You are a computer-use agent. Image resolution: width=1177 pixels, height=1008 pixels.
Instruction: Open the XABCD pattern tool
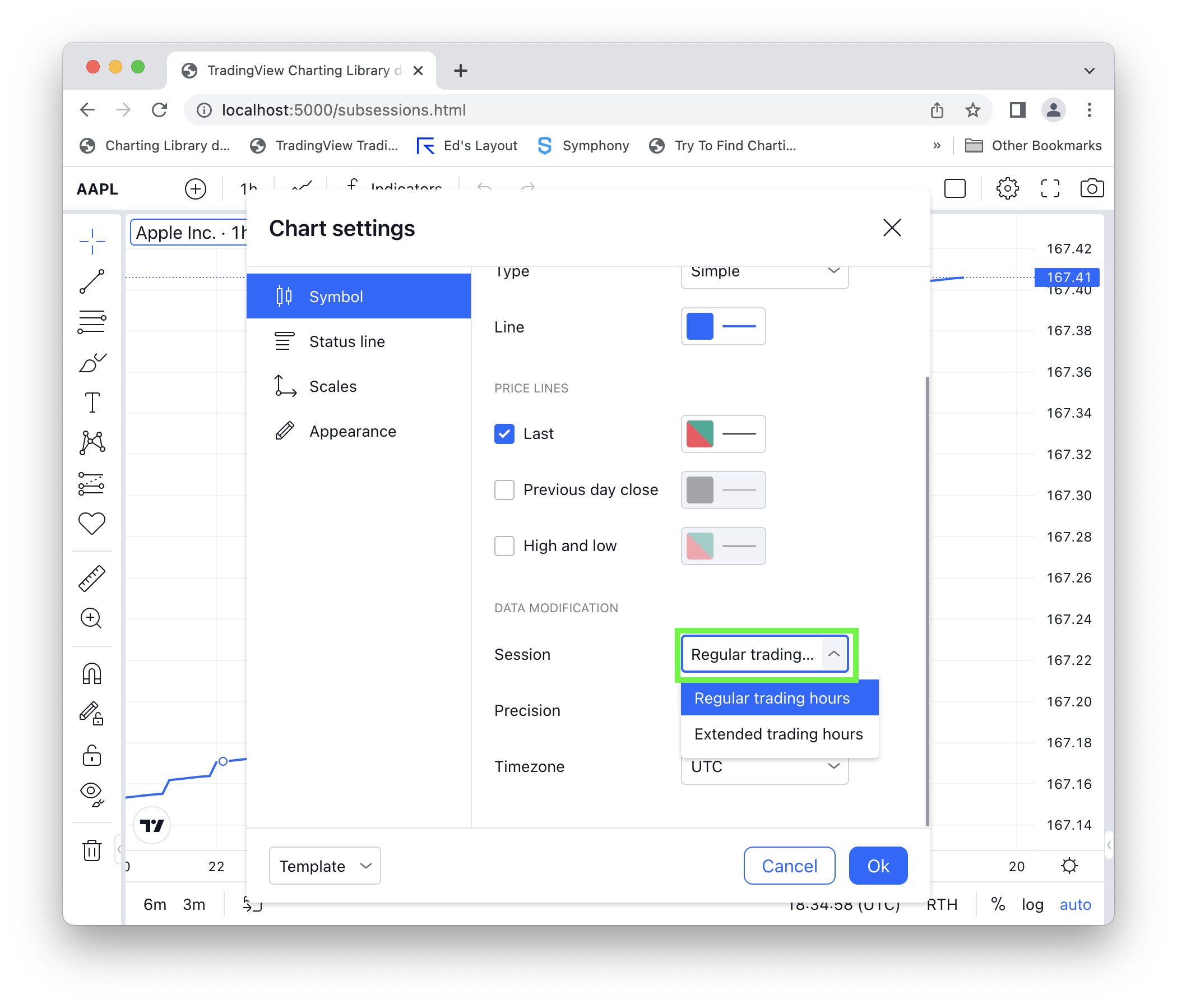pos(92,443)
